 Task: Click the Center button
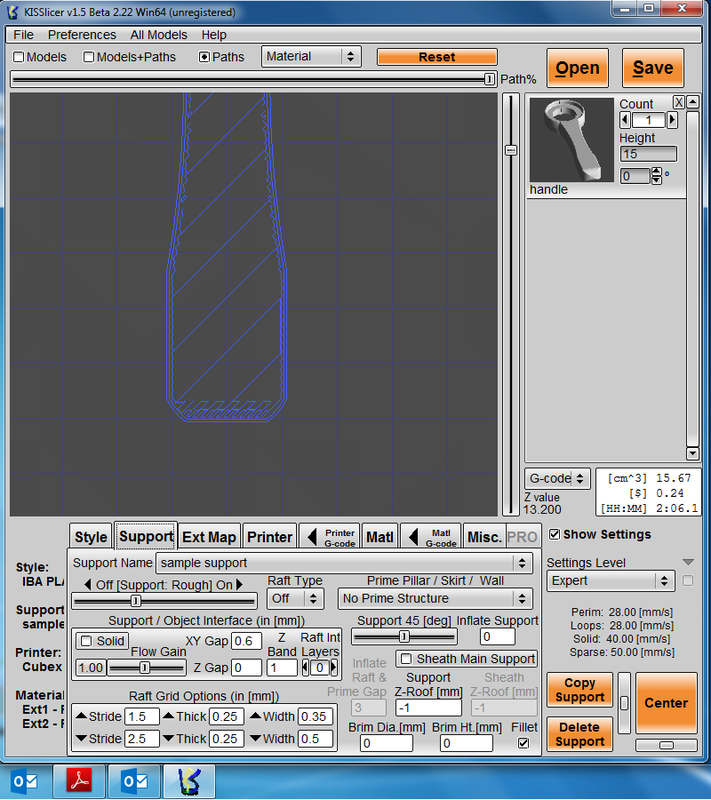666,703
